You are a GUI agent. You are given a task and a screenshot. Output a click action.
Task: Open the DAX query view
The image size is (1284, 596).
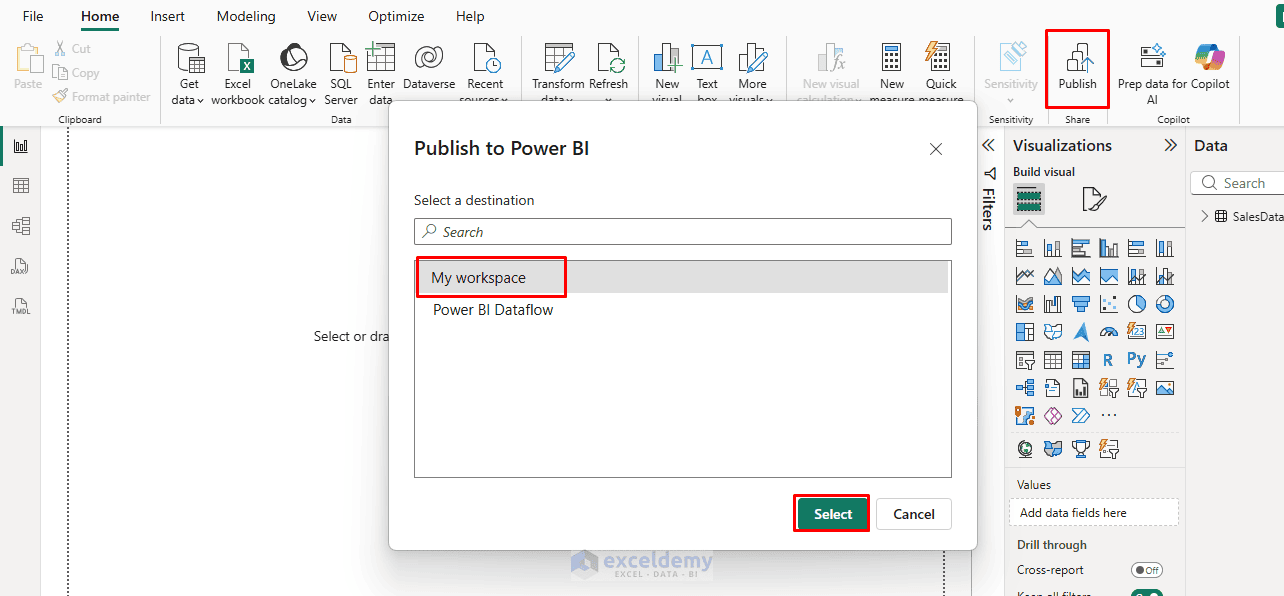coord(20,267)
